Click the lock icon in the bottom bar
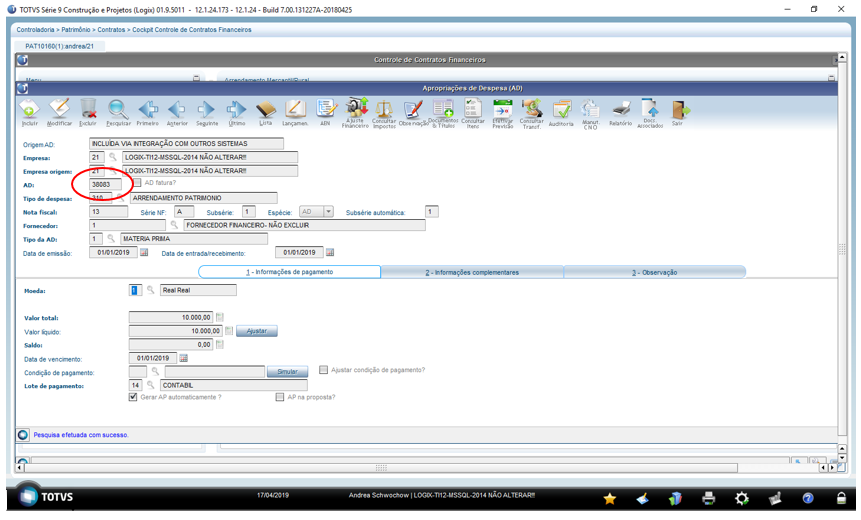 click(841, 498)
